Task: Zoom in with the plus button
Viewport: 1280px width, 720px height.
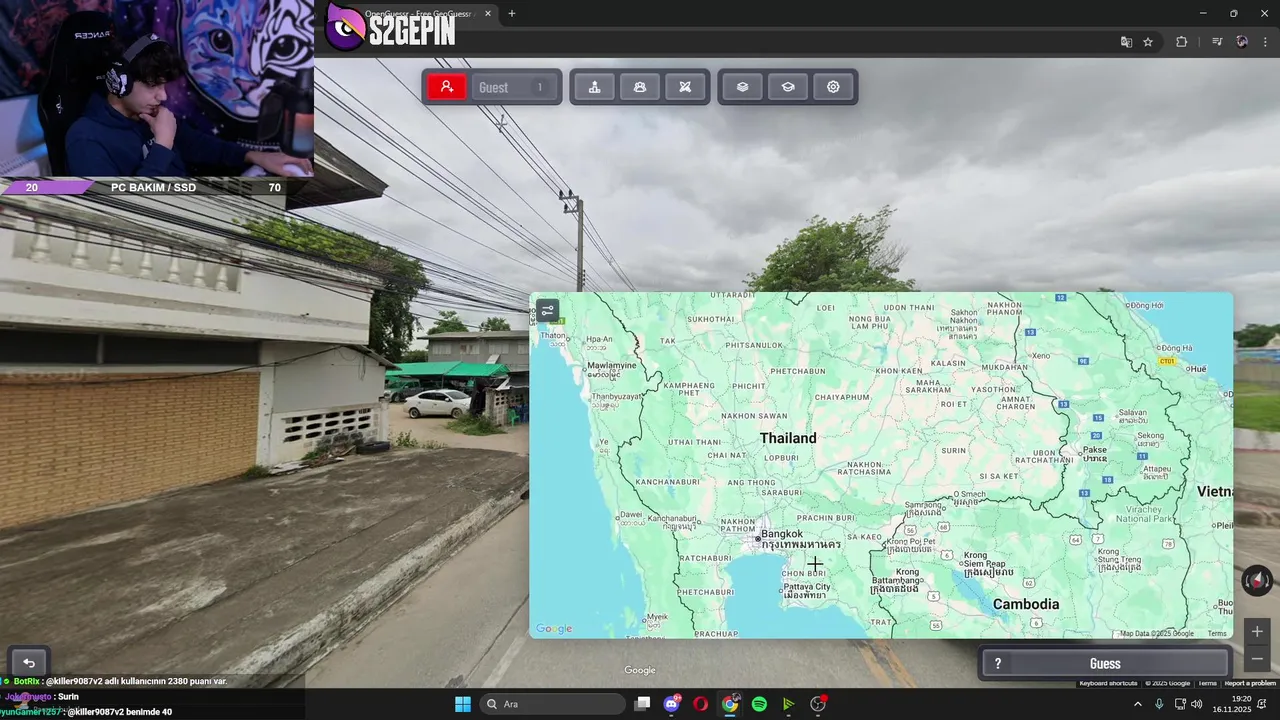Action: pos(1257,631)
